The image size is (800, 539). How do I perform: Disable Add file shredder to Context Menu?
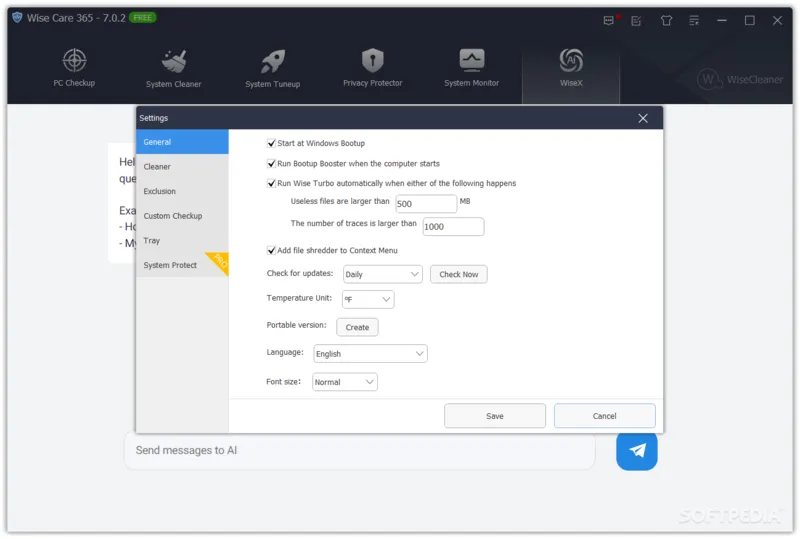coord(272,251)
